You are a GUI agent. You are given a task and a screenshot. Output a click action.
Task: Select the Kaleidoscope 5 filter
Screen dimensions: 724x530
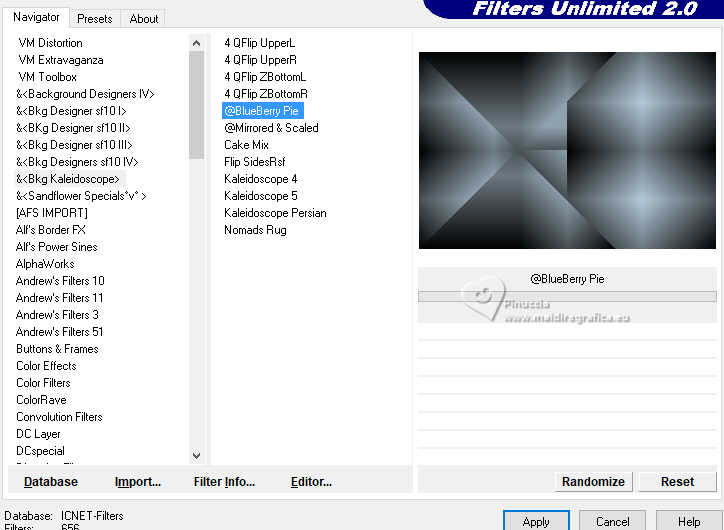(x=260, y=196)
